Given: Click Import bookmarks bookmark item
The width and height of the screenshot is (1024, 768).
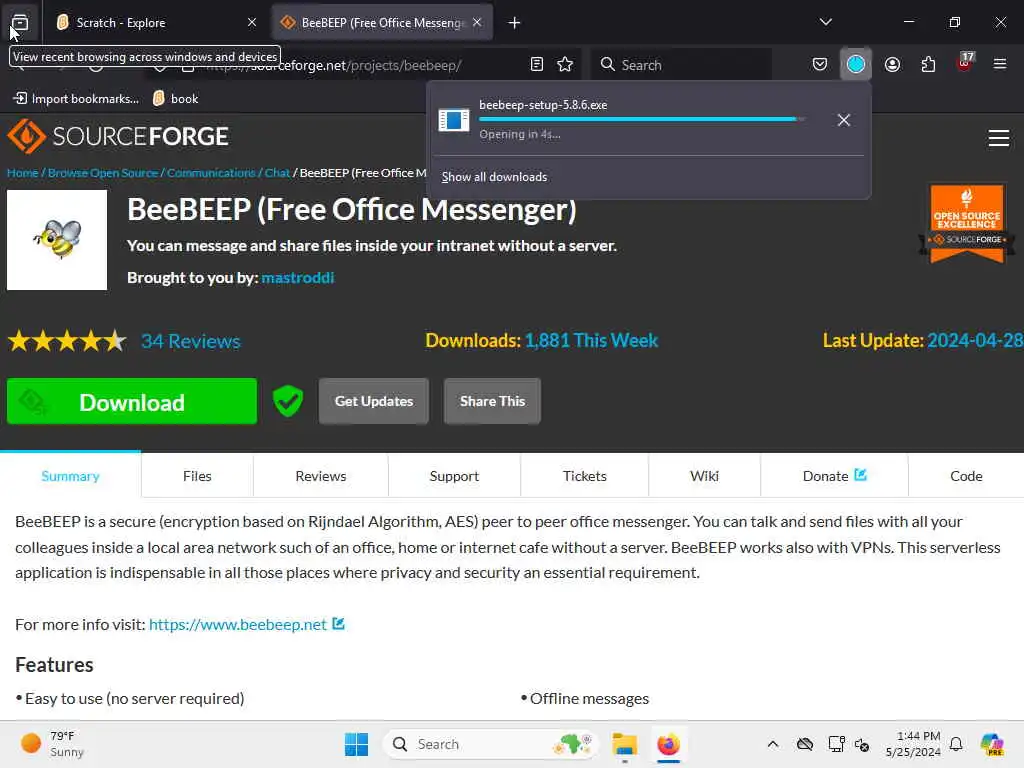Looking at the screenshot, I should tap(76, 99).
